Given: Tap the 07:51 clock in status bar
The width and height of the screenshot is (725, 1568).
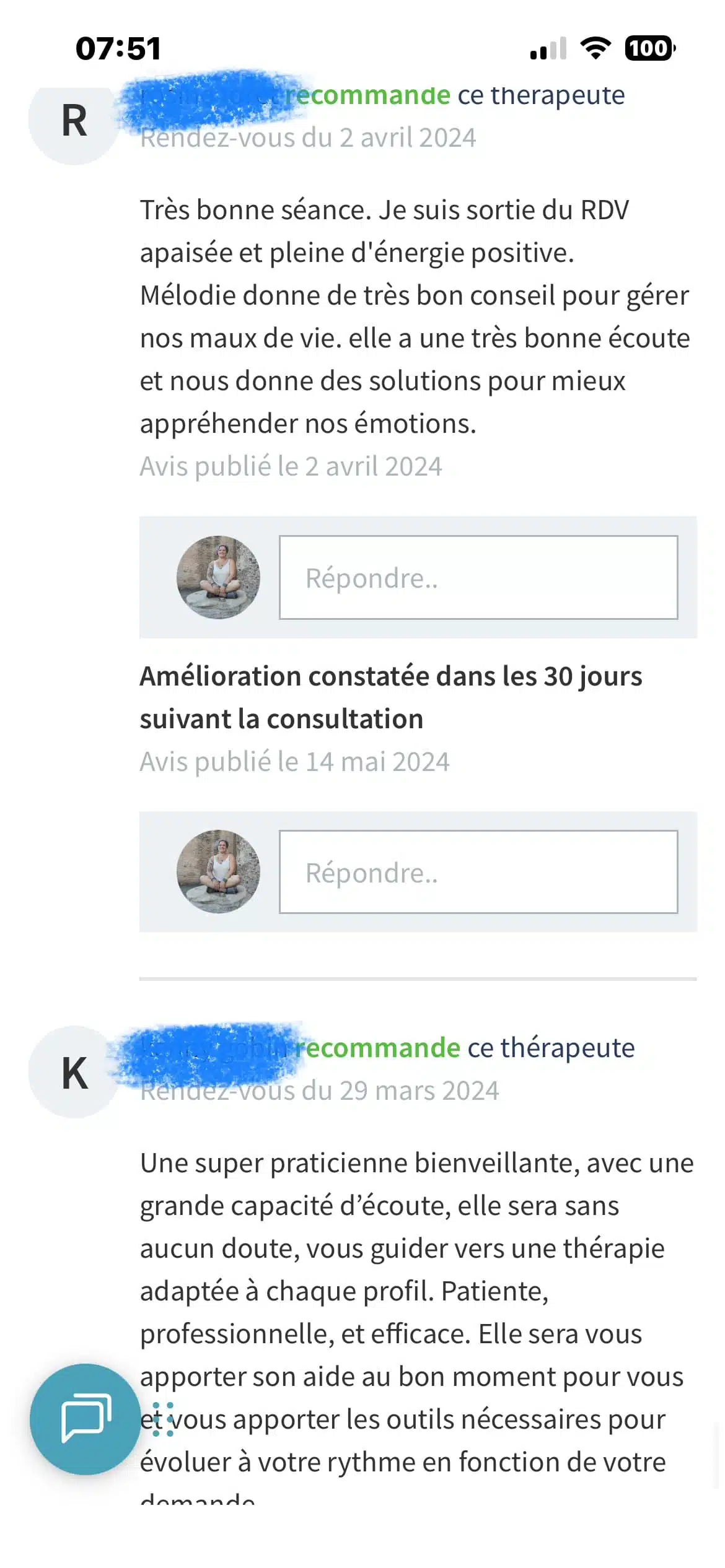Looking at the screenshot, I should pyautogui.click(x=118, y=48).
